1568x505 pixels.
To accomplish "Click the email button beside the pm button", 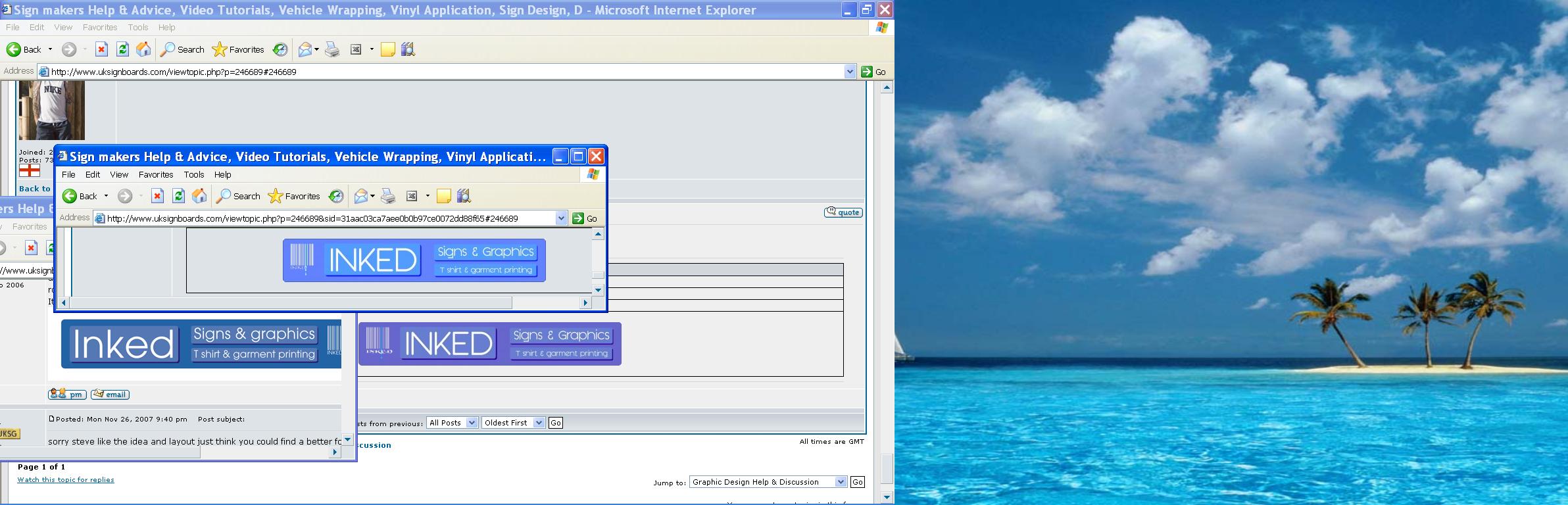I will (110, 395).
